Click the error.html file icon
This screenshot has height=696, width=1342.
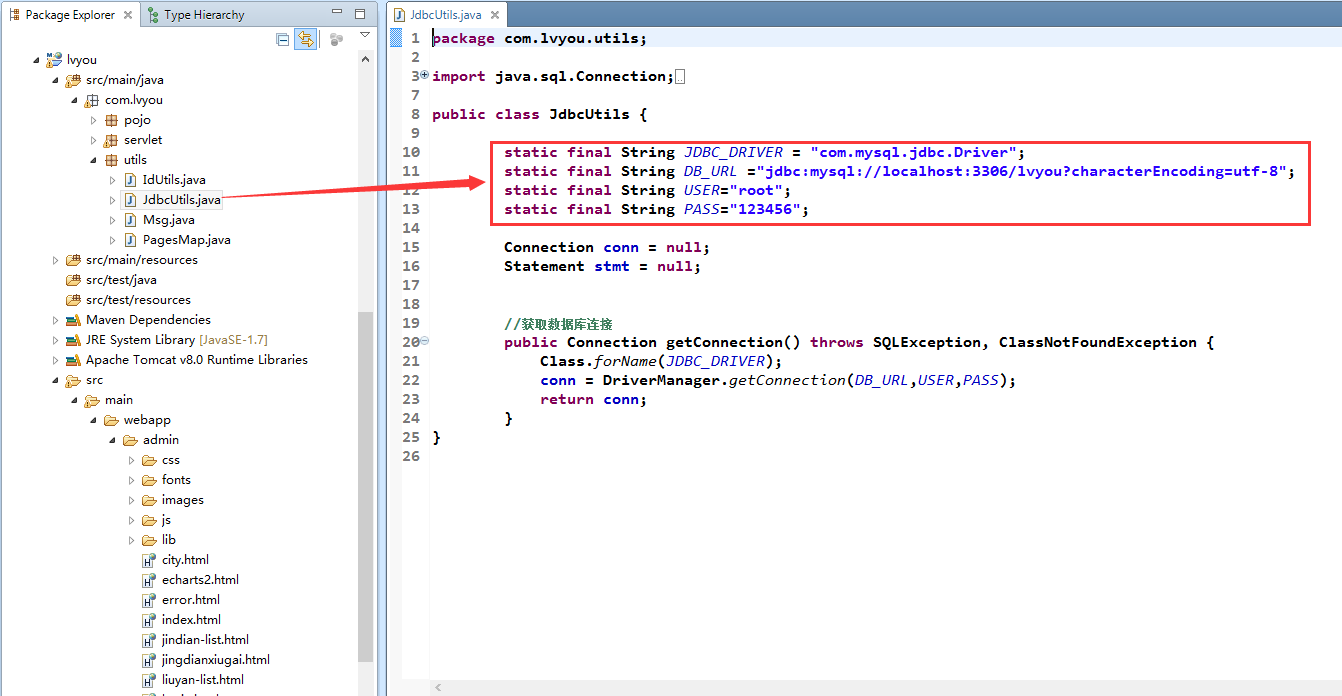[x=149, y=600]
